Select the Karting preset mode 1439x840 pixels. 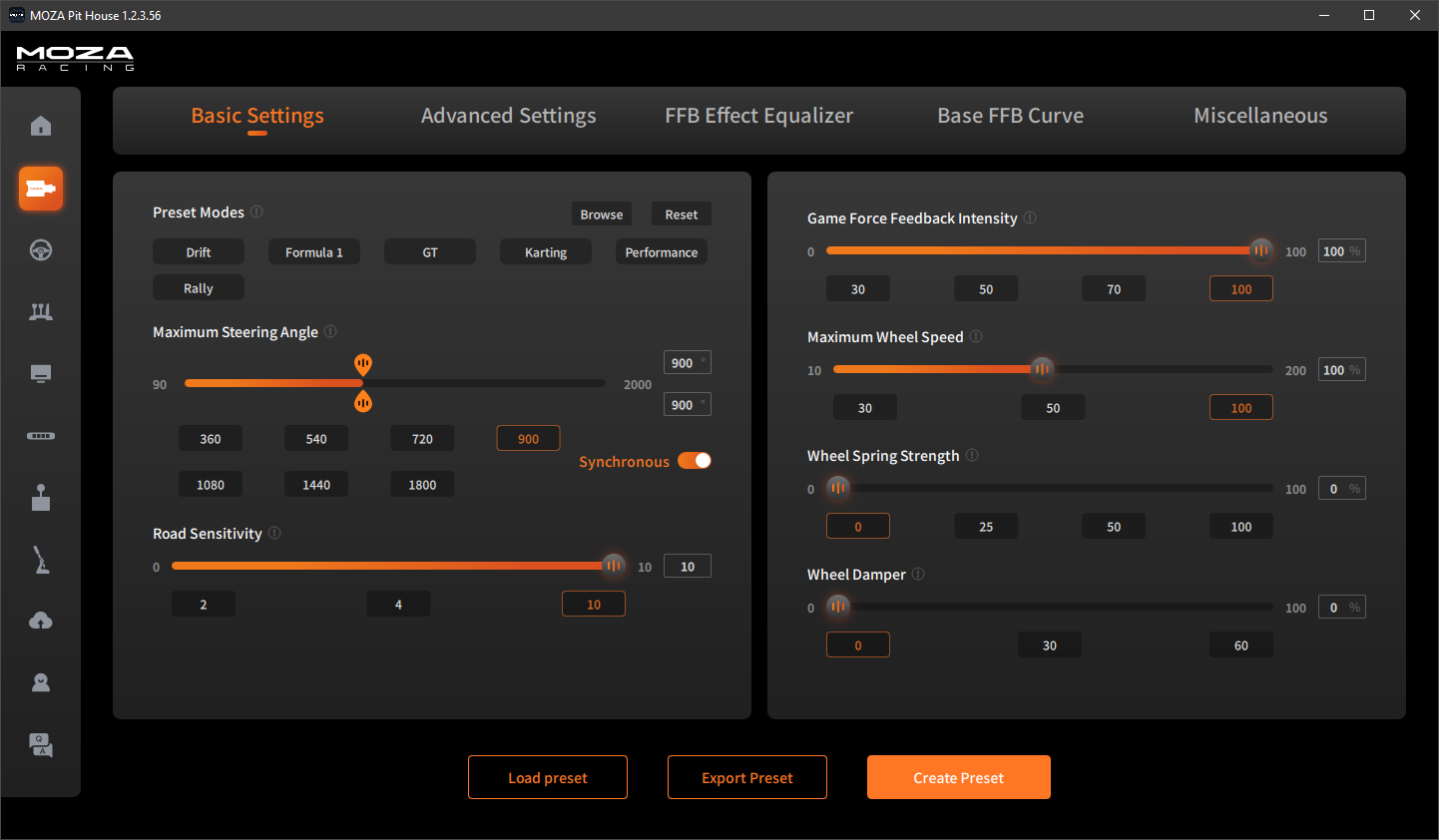[x=546, y=252]
